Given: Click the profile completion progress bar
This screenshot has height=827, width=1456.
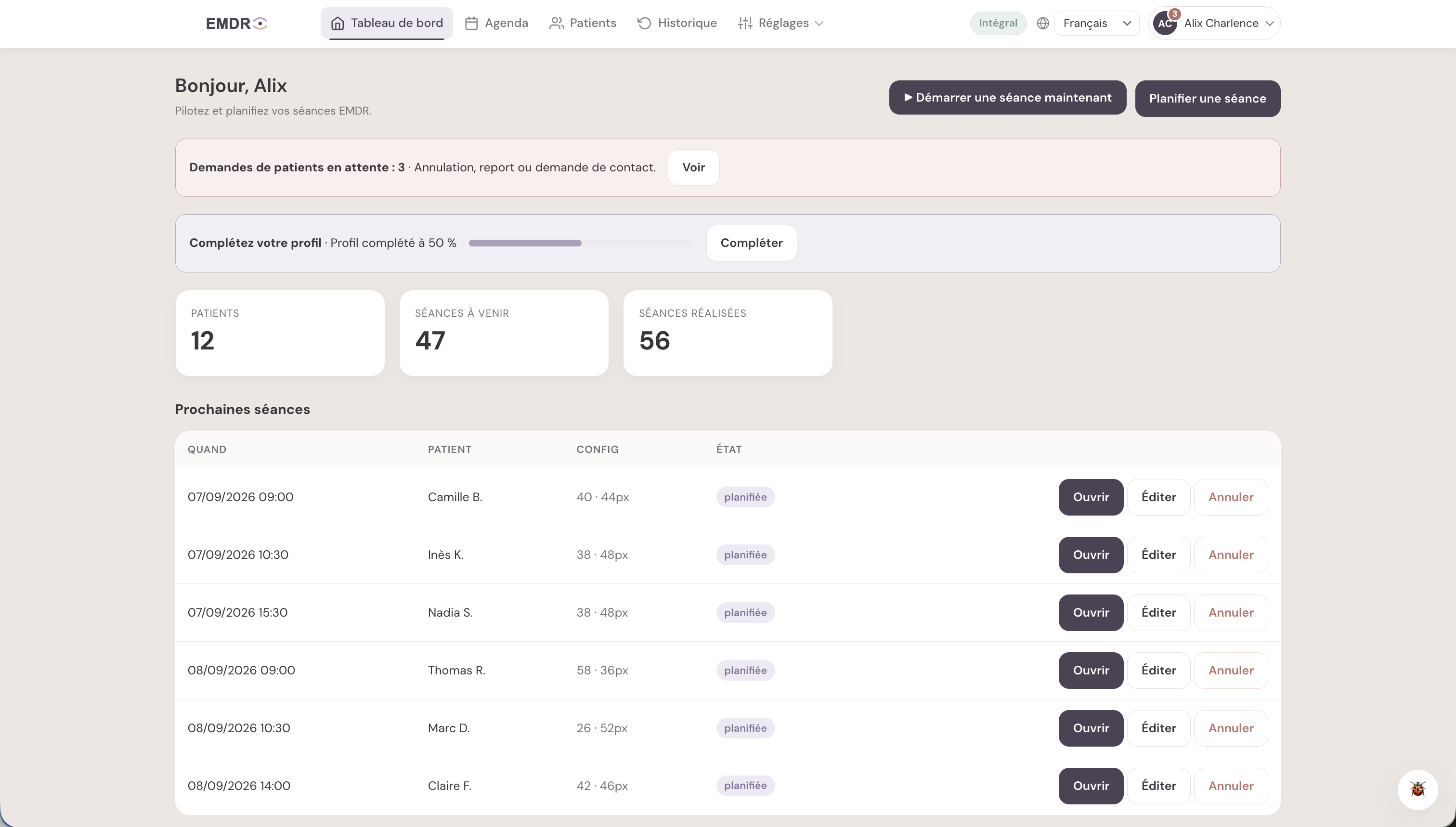Looking at the screenshot, I should tap(581, 243).
